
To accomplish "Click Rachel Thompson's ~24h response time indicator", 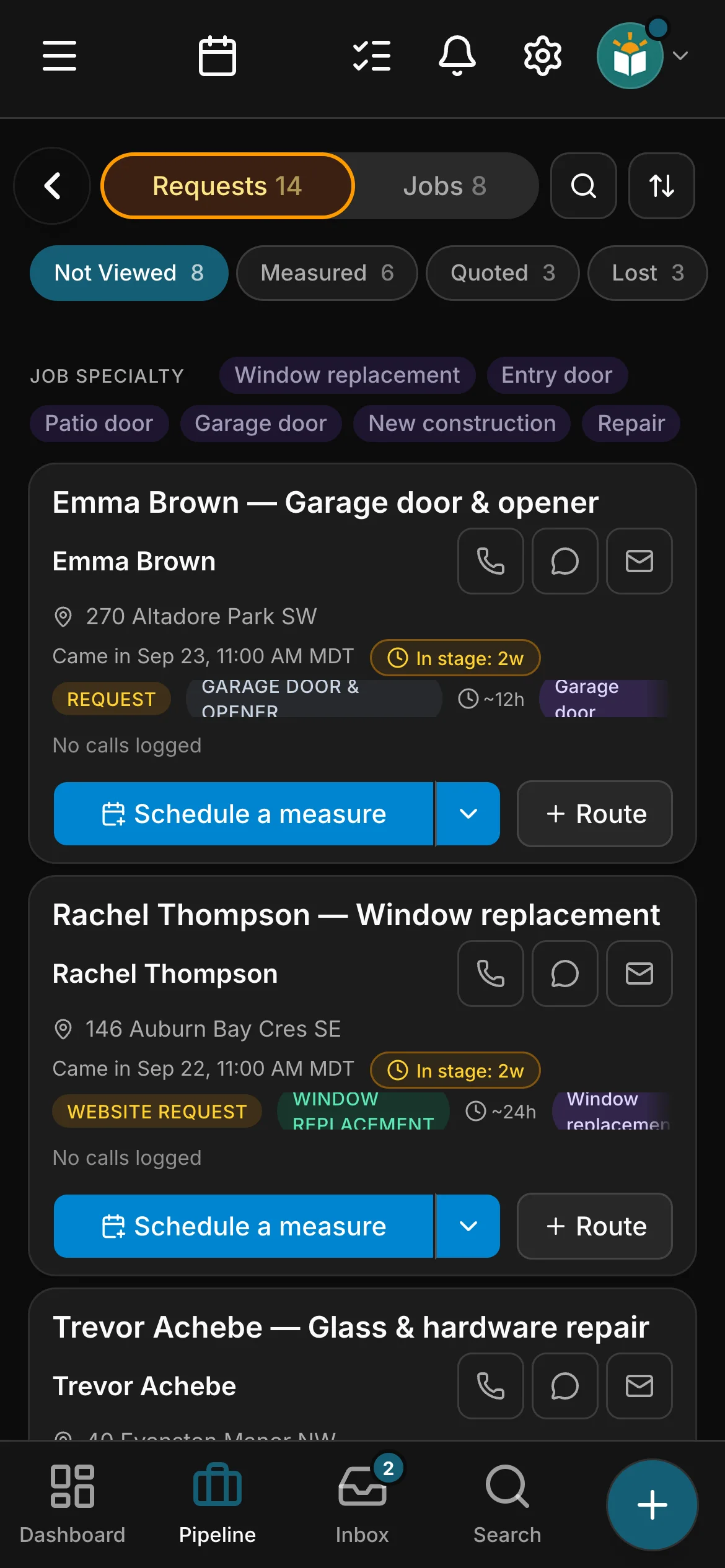I will (x=501, y=1112).
